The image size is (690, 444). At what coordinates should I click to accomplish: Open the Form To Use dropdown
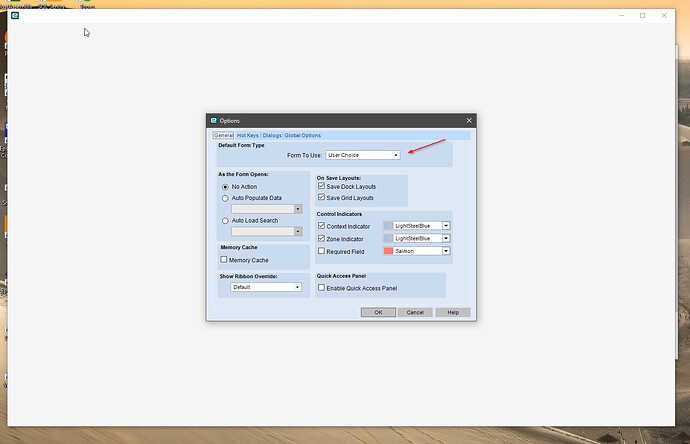click(396, 155)
